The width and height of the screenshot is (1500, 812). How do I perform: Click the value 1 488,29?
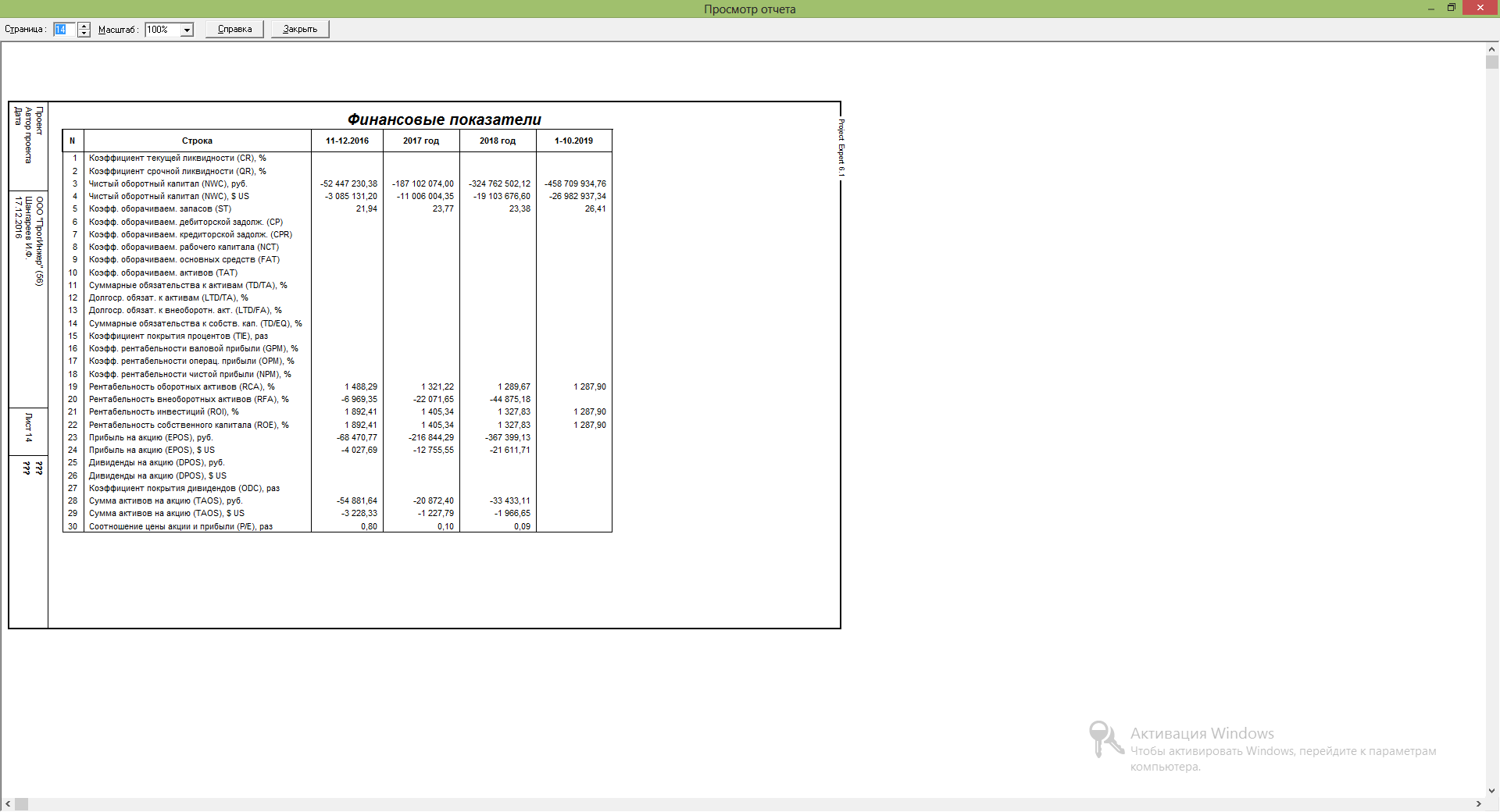pyautogui.click(x=361, y=386)
